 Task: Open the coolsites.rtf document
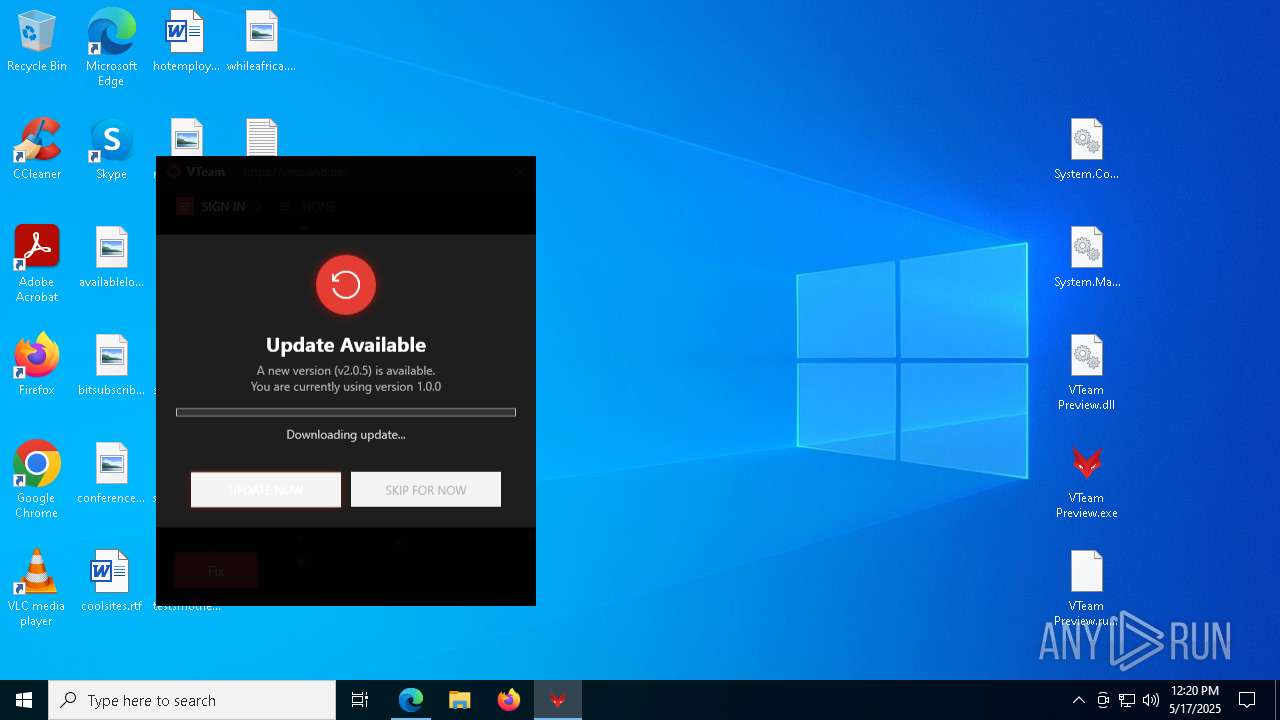click(x=111, y=581)
